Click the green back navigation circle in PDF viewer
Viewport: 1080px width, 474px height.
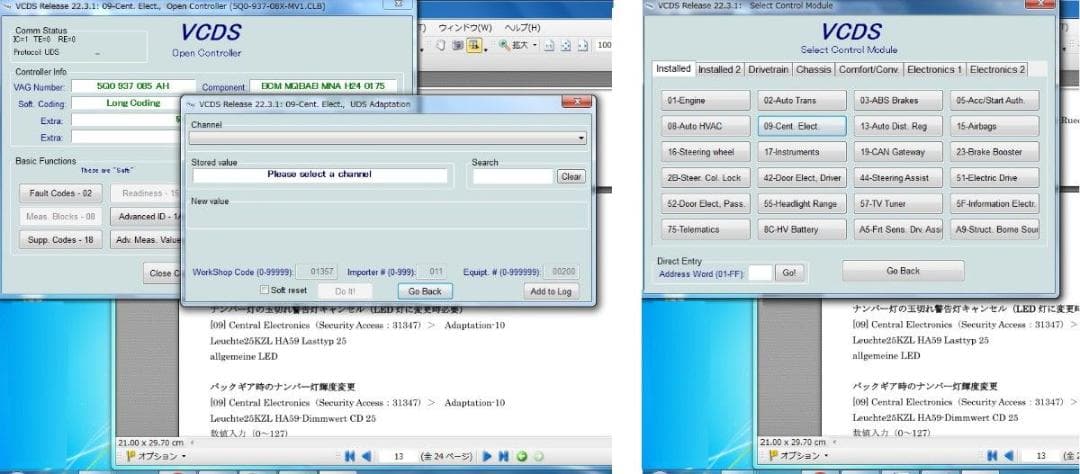522,456
